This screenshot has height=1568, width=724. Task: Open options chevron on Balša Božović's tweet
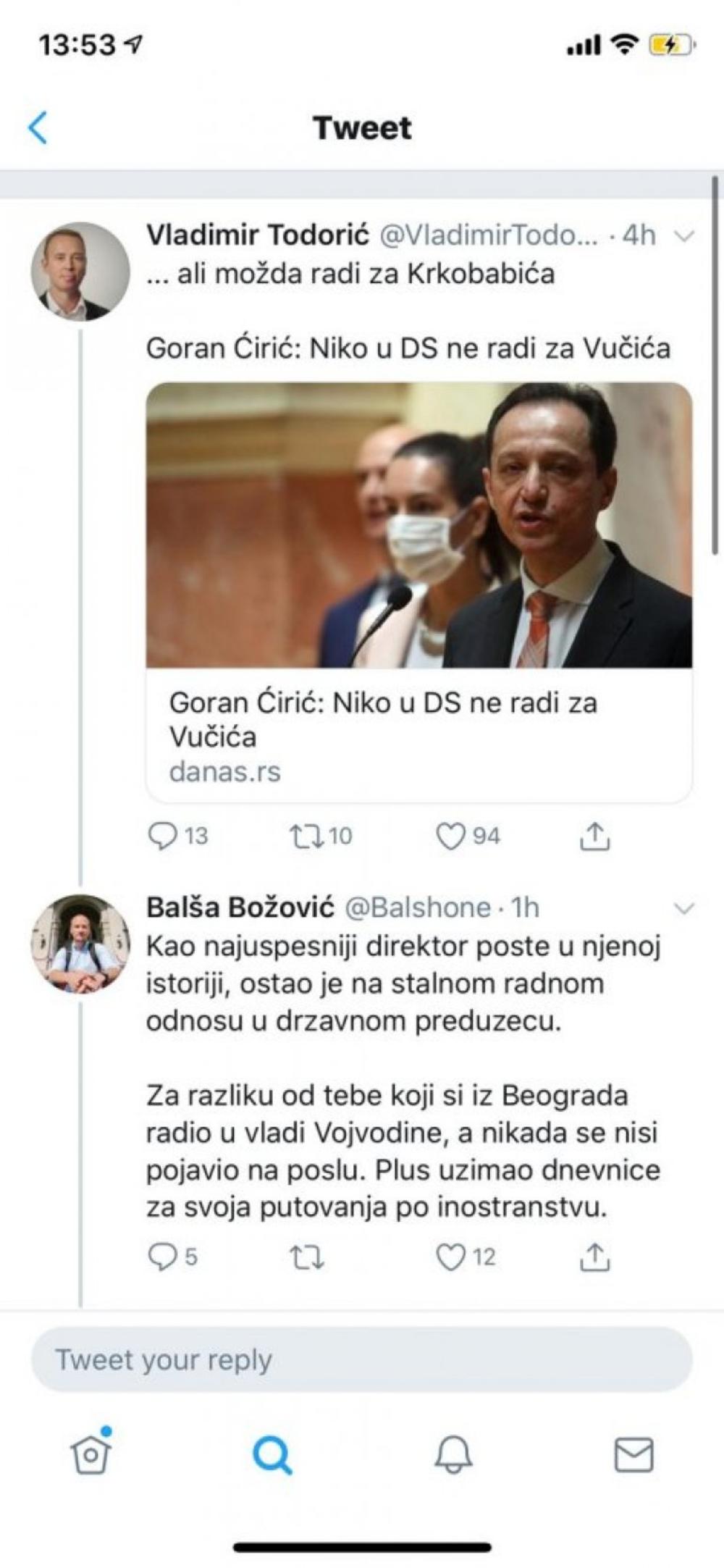coord(684,907)
